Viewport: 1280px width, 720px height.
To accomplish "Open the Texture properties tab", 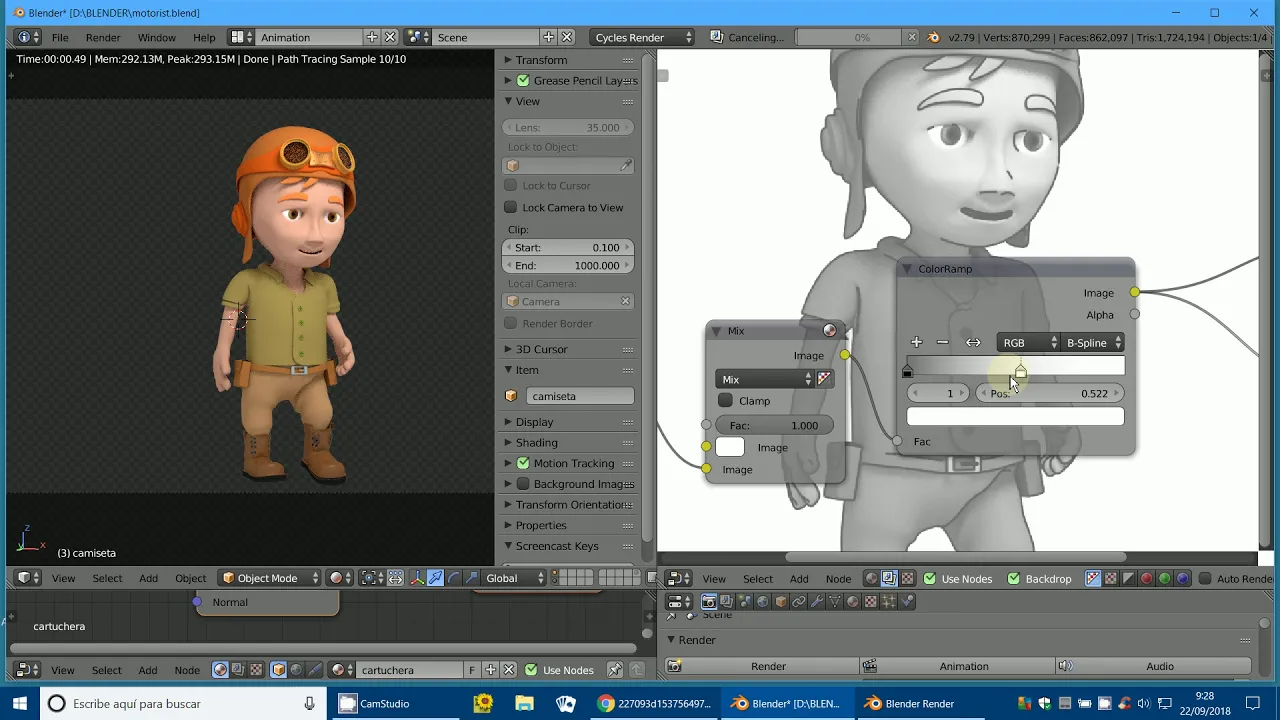I will (x=871, y=601).
